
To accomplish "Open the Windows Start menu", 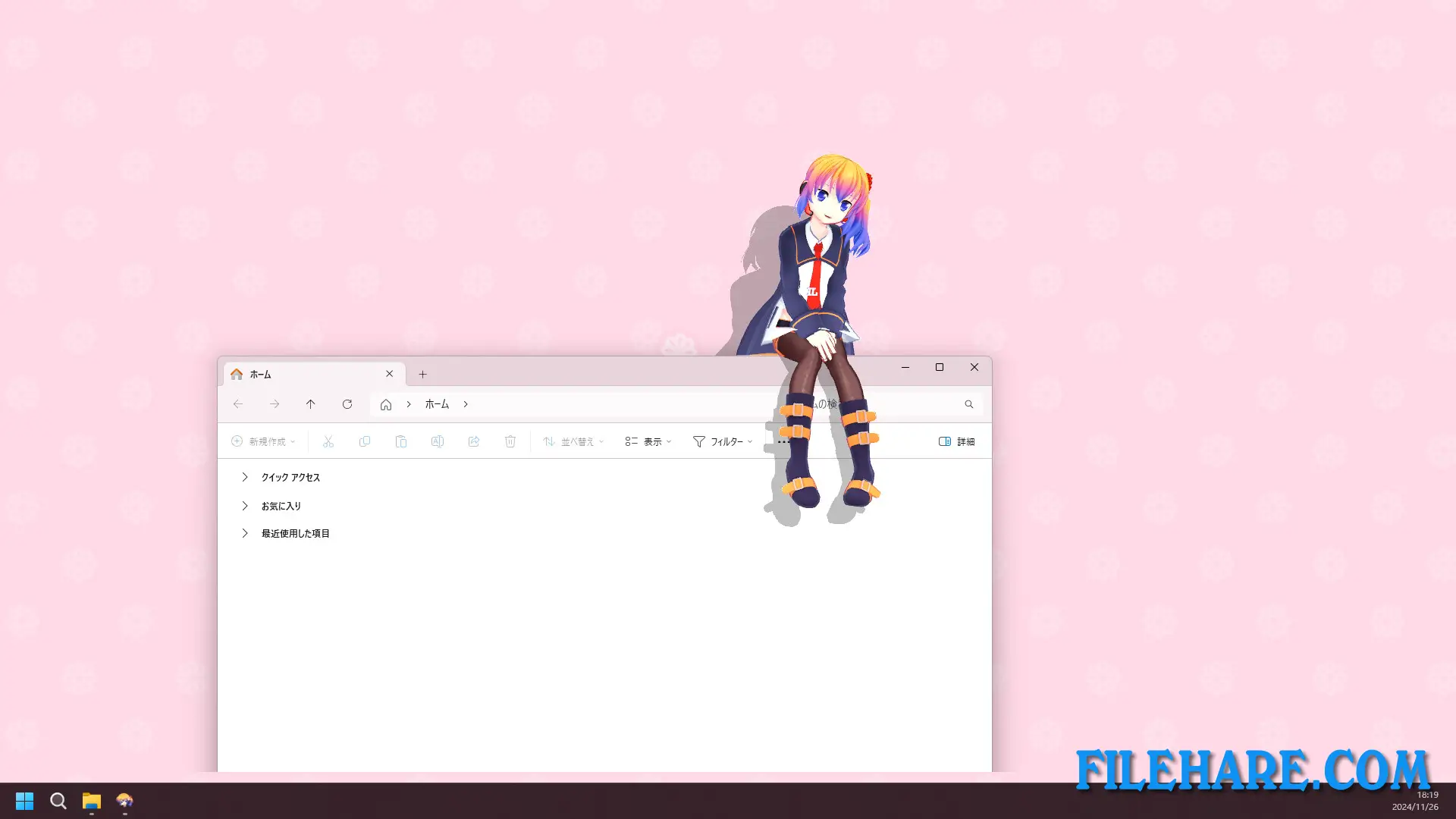I will coord(25,801).
